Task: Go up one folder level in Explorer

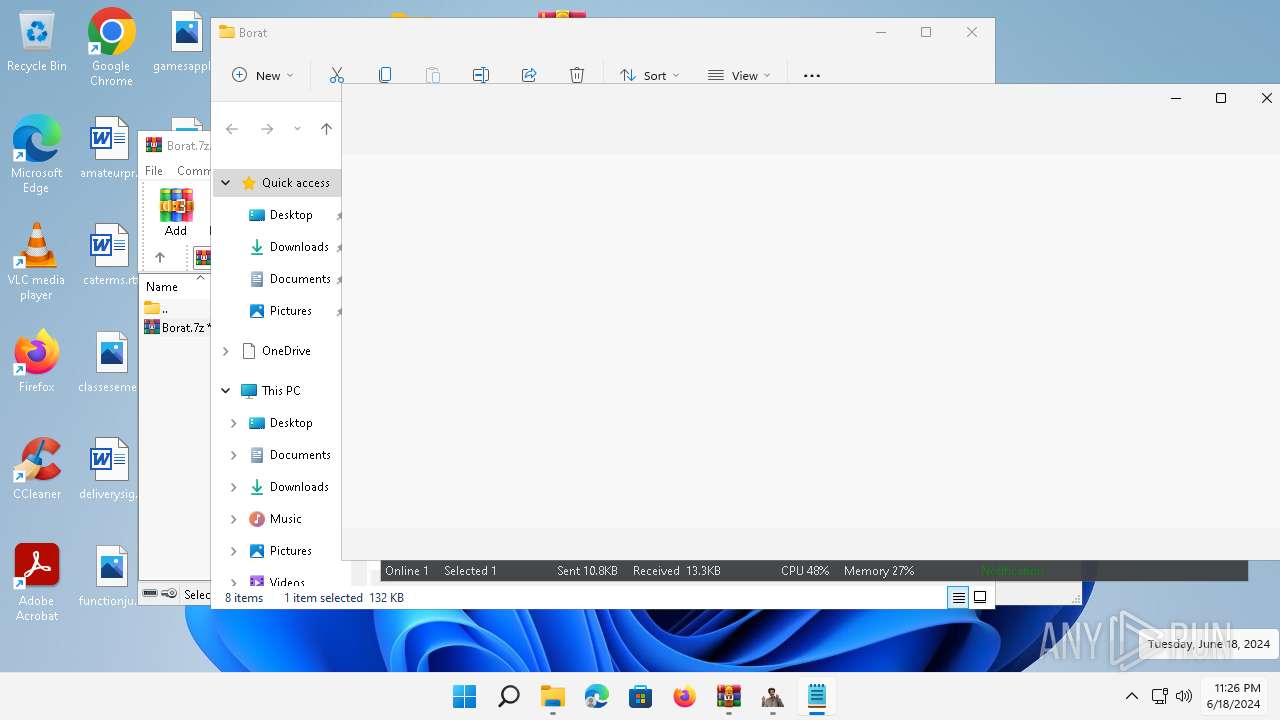Action: (x=326, y=129)
